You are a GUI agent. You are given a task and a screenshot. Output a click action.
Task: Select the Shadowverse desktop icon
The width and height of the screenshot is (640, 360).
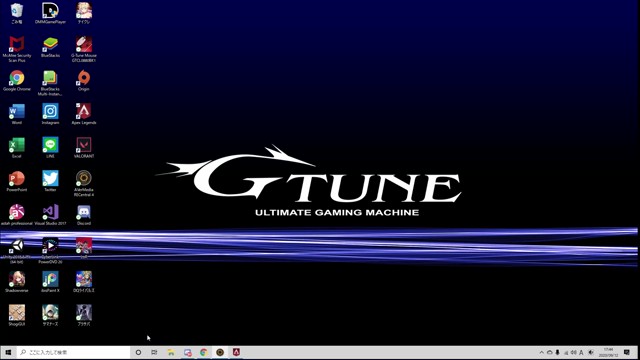17,282
